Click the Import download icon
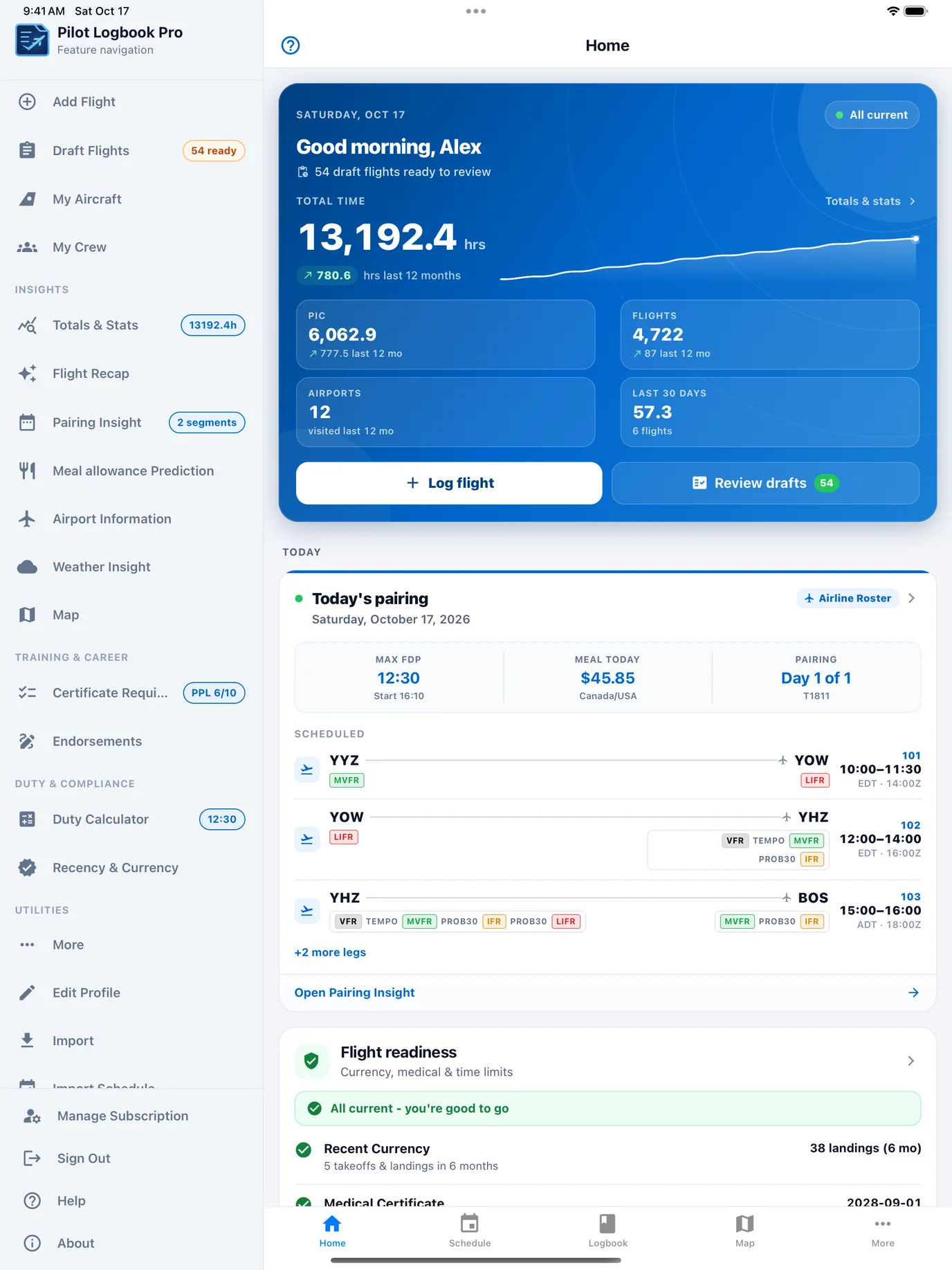 [27, 1041]
